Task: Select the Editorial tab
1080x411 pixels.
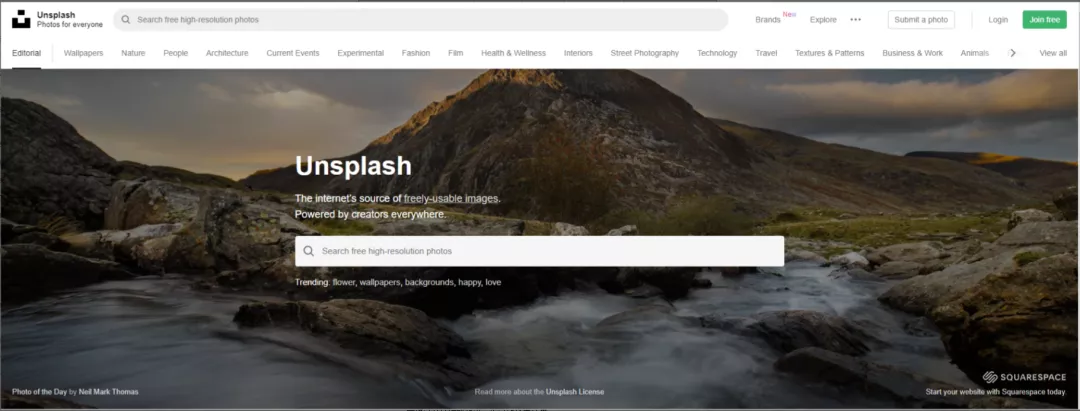Action: [x=26, y=53]
